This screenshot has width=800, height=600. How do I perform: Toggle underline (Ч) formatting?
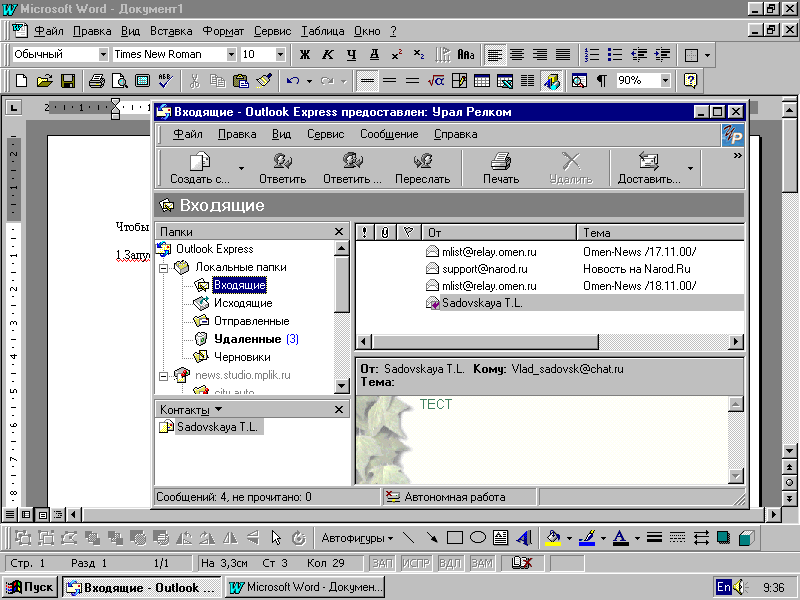click(351, 54)
